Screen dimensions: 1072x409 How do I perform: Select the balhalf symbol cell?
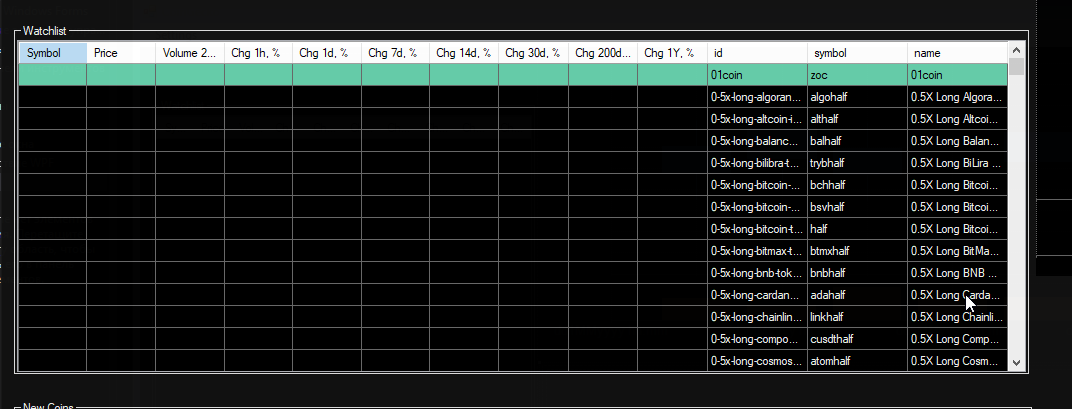coord(857,141)
